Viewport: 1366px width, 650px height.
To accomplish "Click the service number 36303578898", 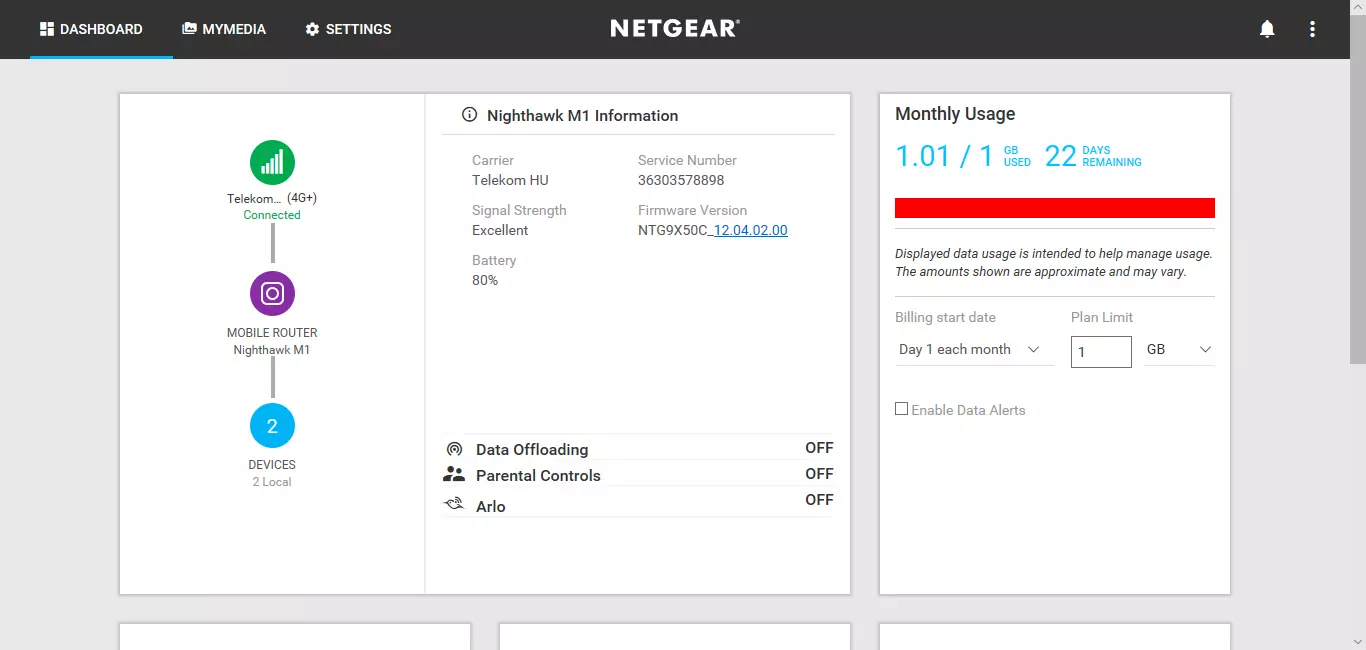I will click(681, 180).
